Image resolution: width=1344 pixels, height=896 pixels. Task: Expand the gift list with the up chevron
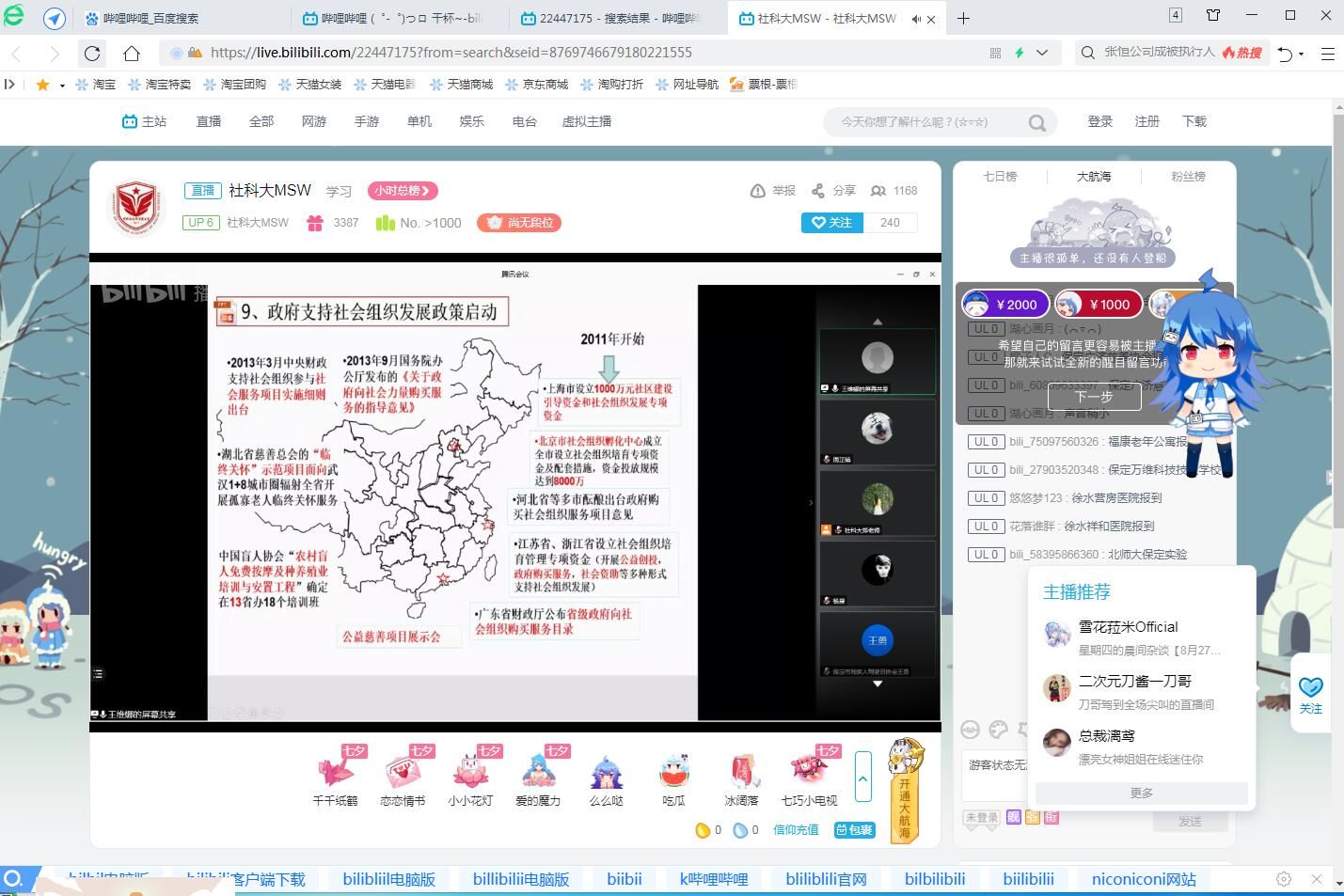click(862, 777)
